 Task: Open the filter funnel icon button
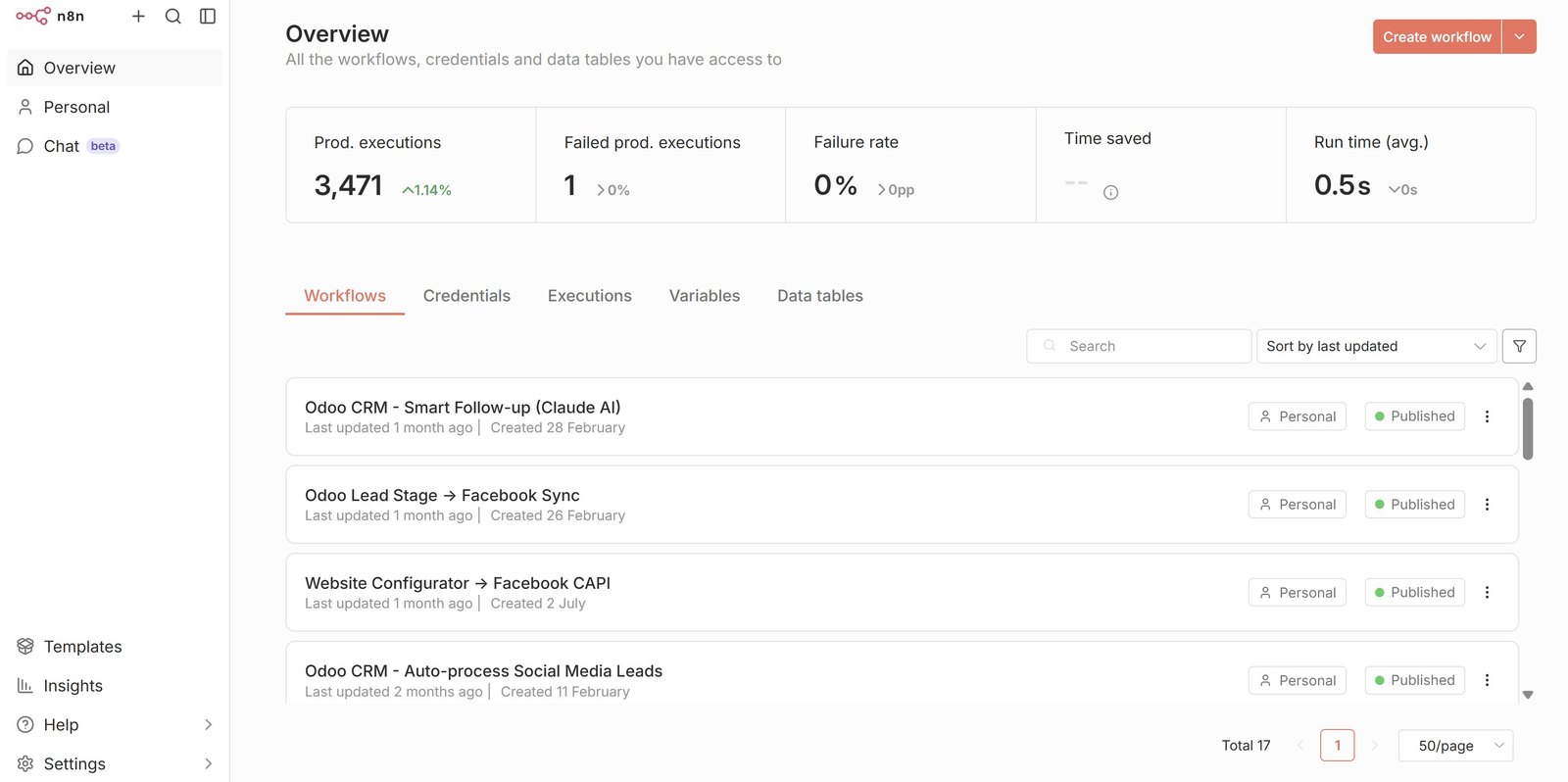(x=1519, y=346)
